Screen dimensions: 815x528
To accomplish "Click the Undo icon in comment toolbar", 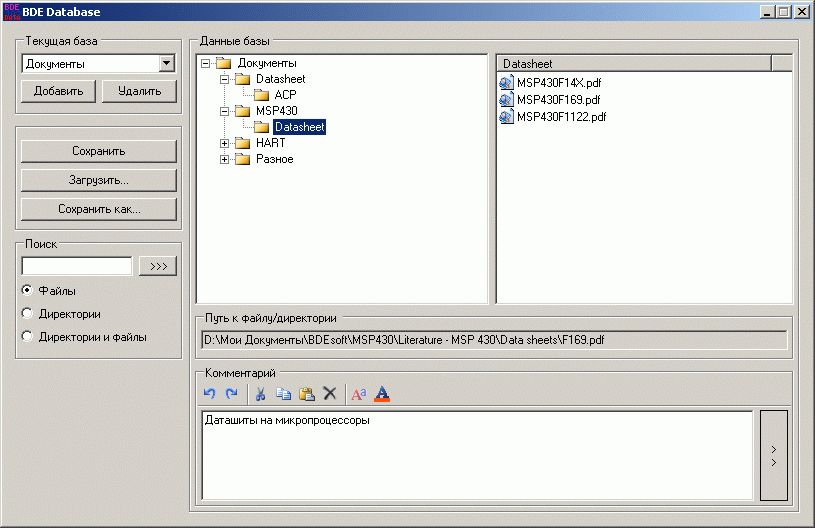I will click(x=209, y=394).
